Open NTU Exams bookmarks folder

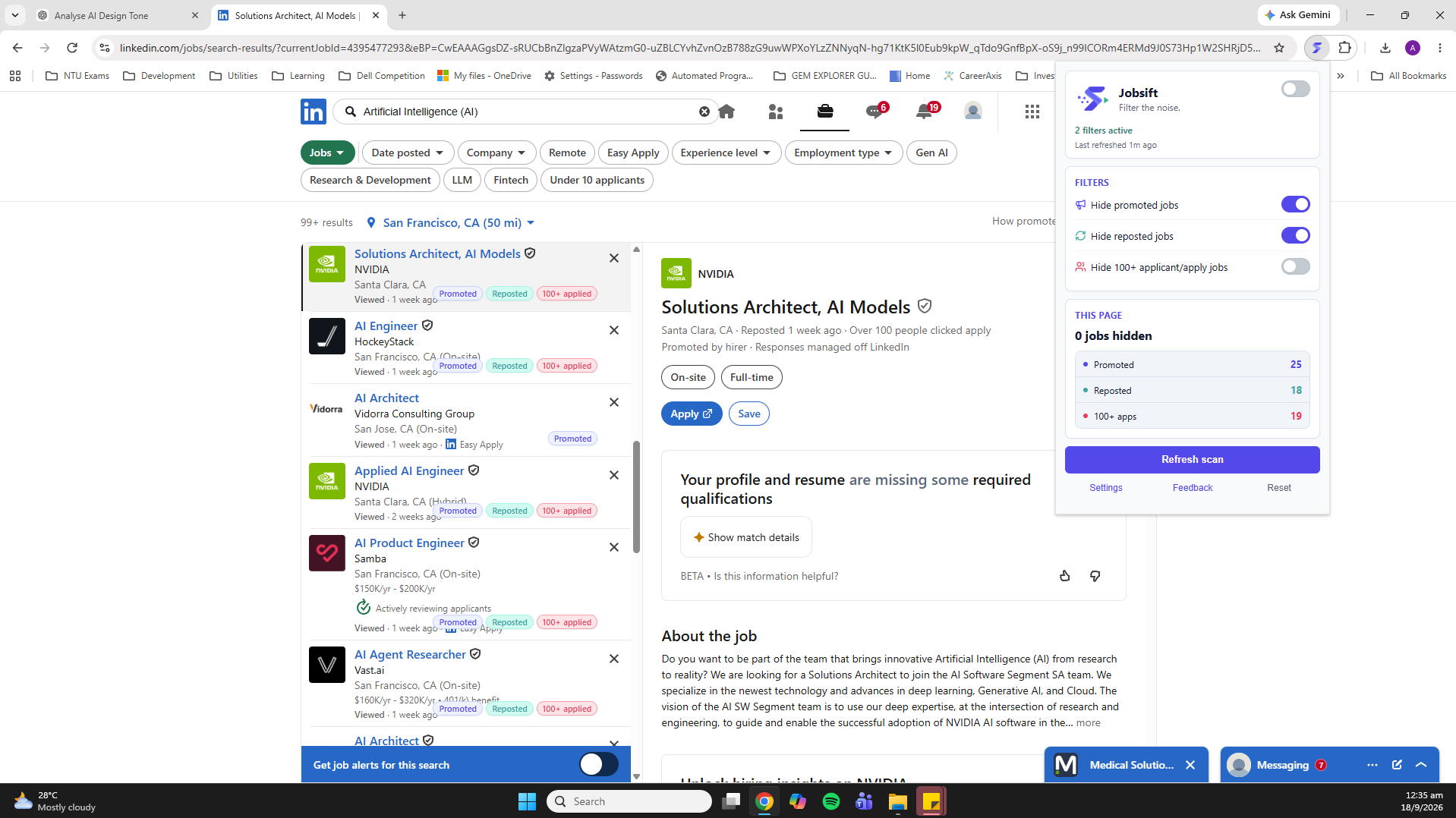pyautogui.click(x=77, y=76)
